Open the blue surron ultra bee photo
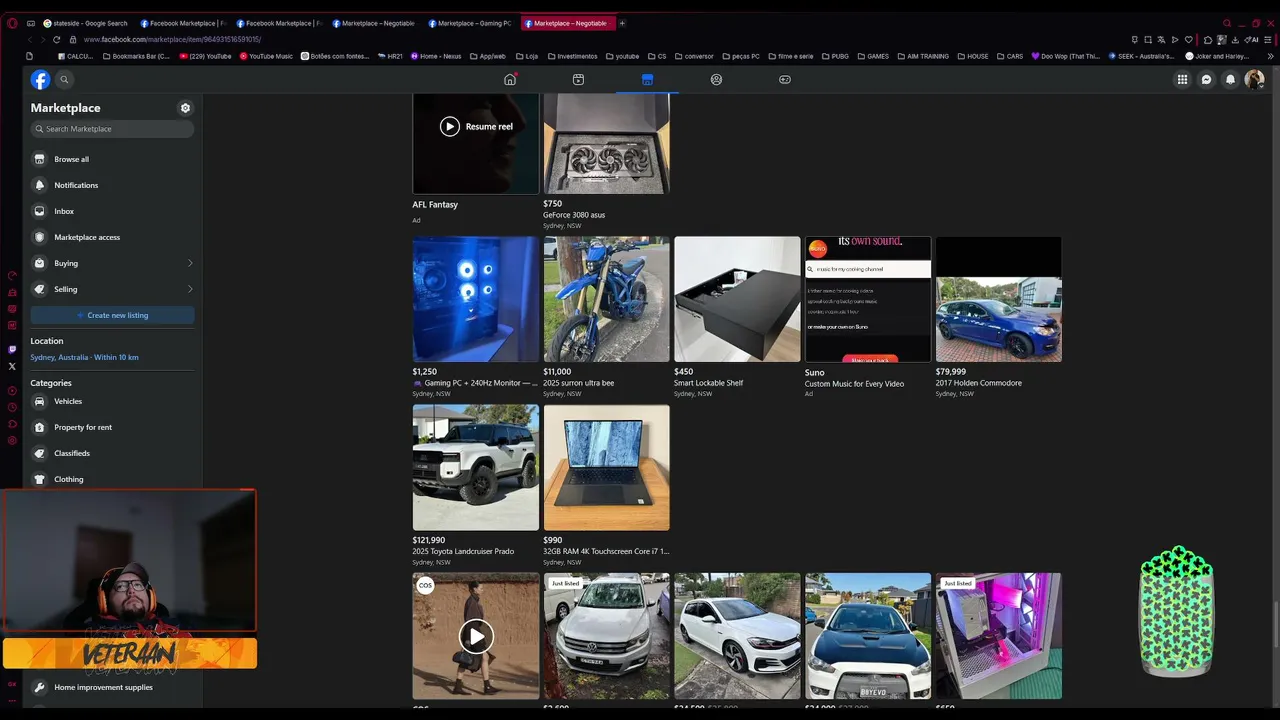 click(x=607, y=299)
